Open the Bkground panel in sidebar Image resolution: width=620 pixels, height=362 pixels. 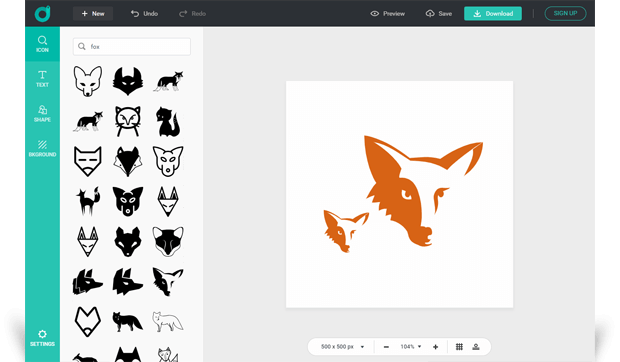[42, 148]
